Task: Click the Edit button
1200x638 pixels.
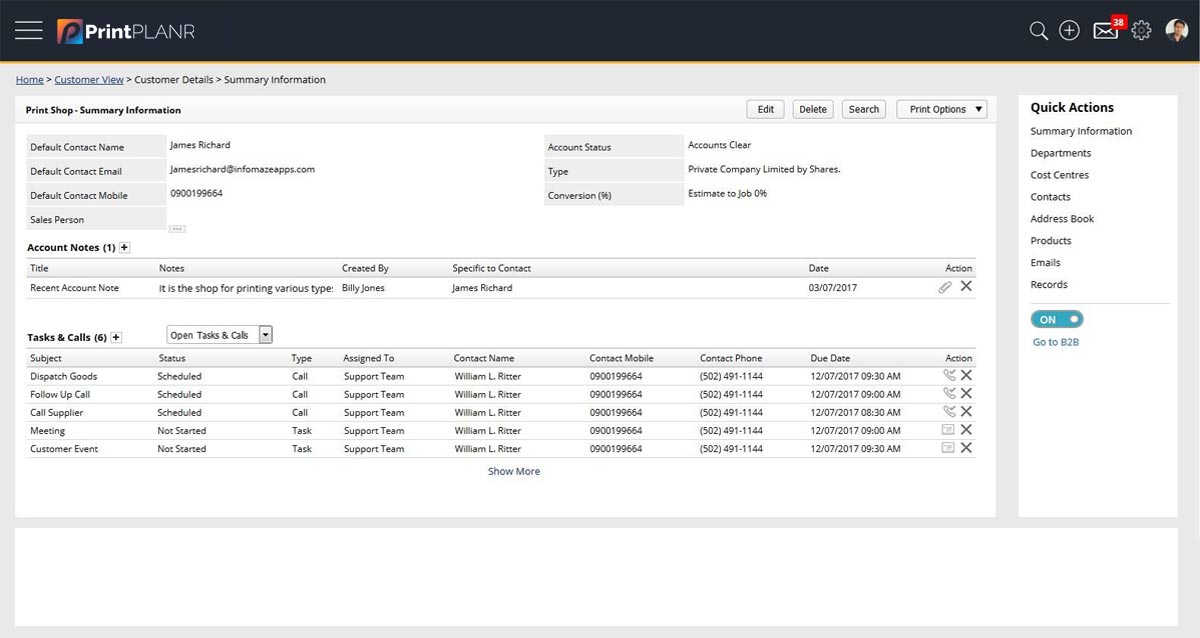Action: [766, 109]
